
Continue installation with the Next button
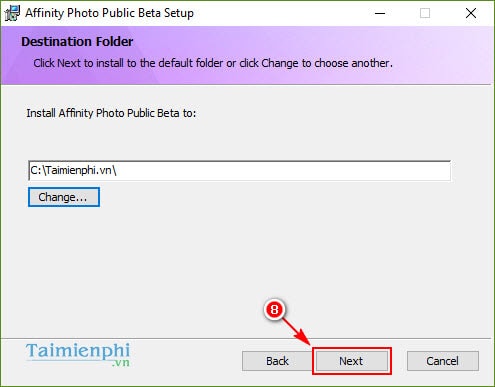(x=352, y=361)
